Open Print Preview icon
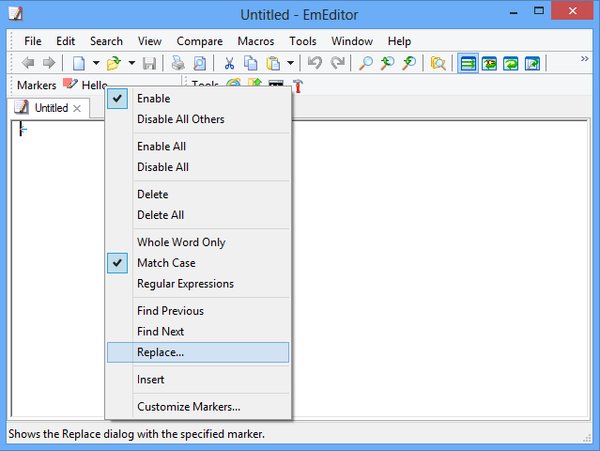This screenshot has width=600, height=451. (199, 63)
